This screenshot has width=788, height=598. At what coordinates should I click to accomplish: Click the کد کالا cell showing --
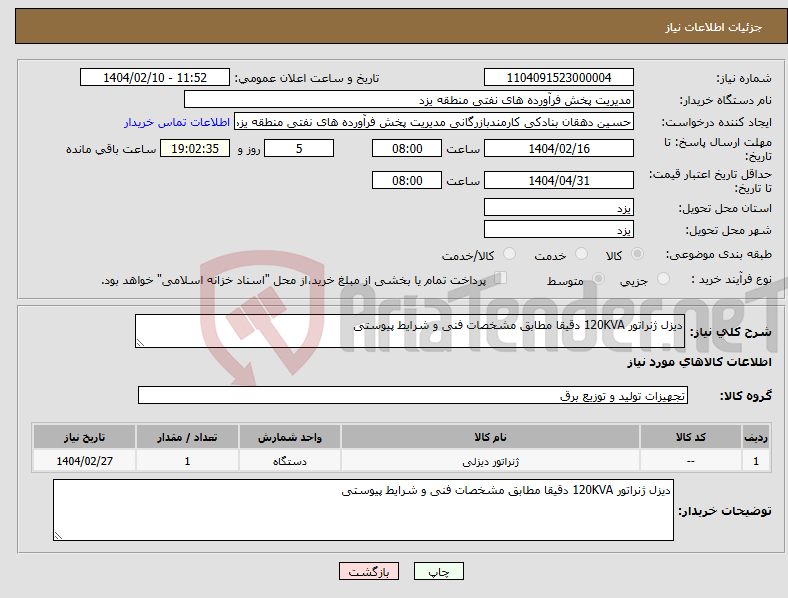(x=691, y=461)
